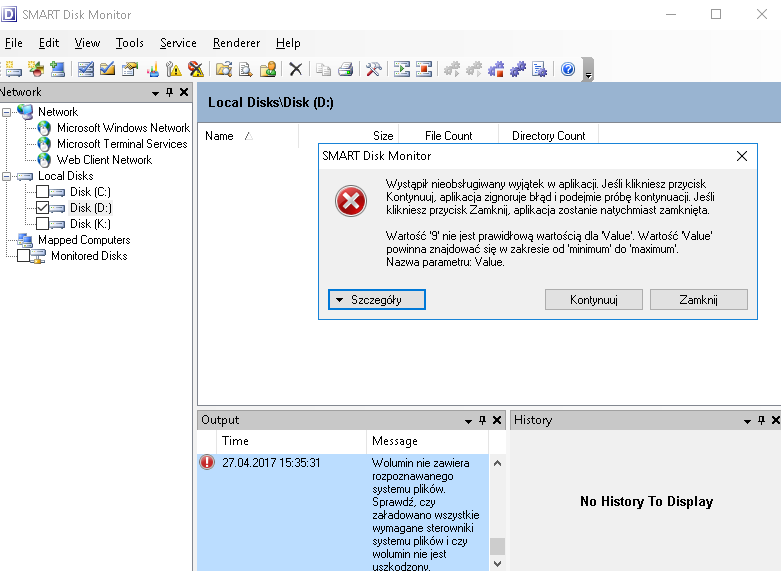Click the crossed-out red circle warning icon

tap(196, 69)
